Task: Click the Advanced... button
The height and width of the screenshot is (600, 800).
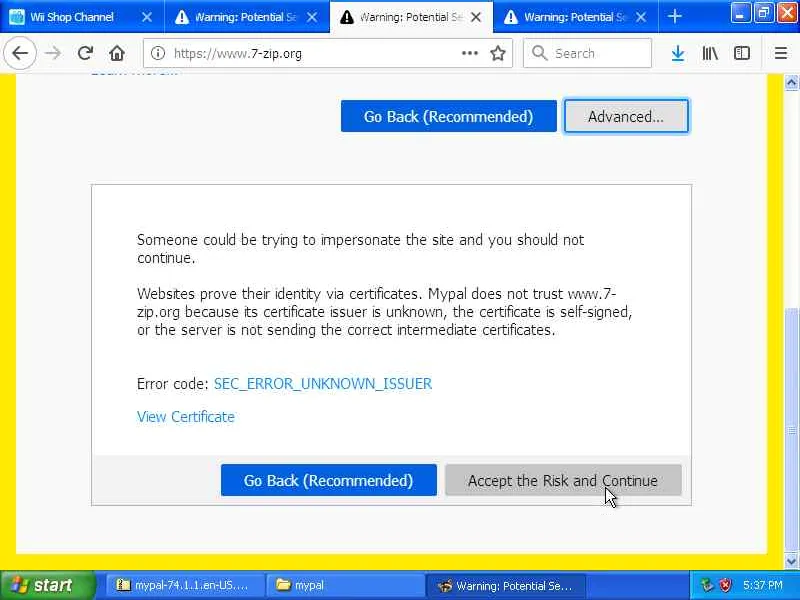Action: pyautogui.click(x=626, y=116)
